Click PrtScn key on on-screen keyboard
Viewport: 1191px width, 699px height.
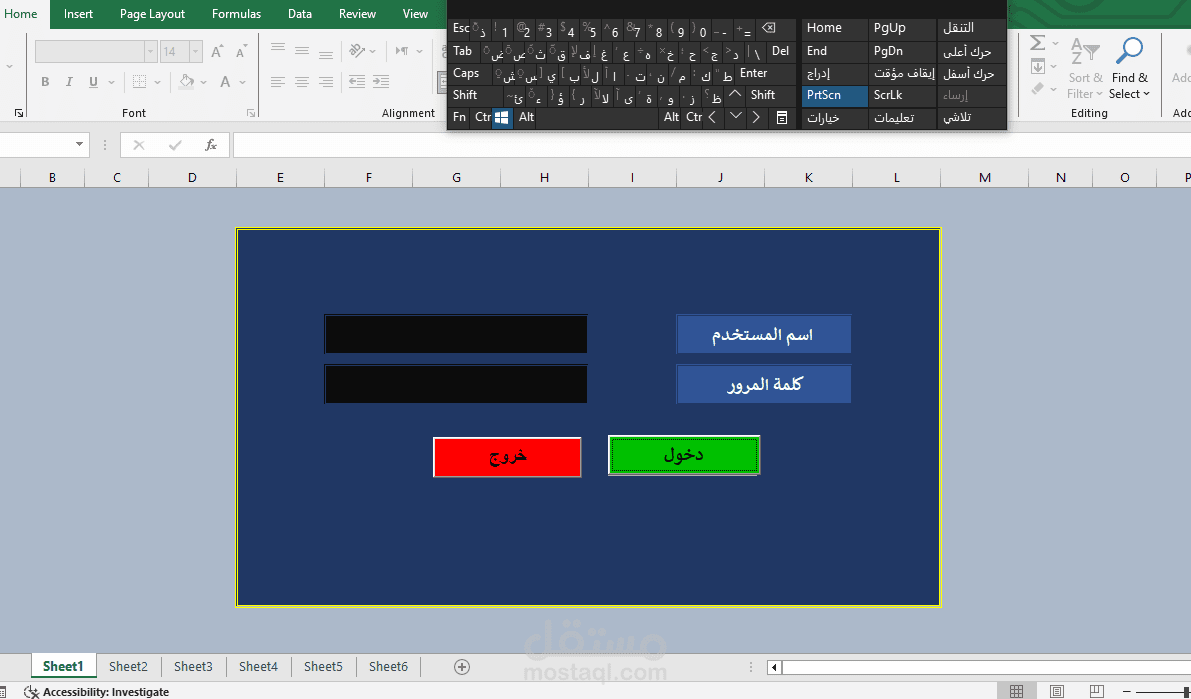pyautogui.click(x=835, y=96)
